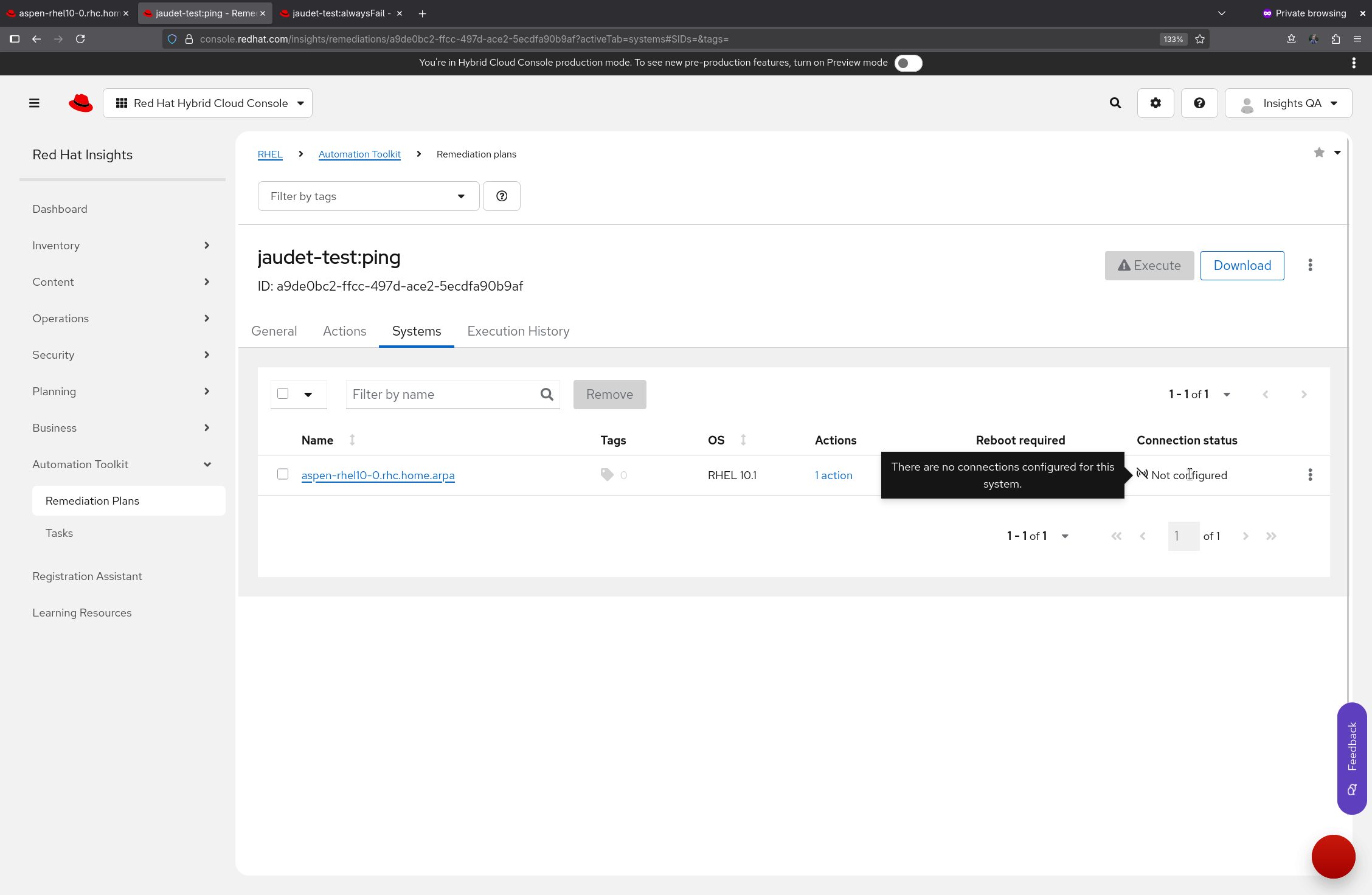Expand the Inventory sidebar section
Viewport: 1372px width, 895px height.
pyautogui.click(x=122, y=246)
